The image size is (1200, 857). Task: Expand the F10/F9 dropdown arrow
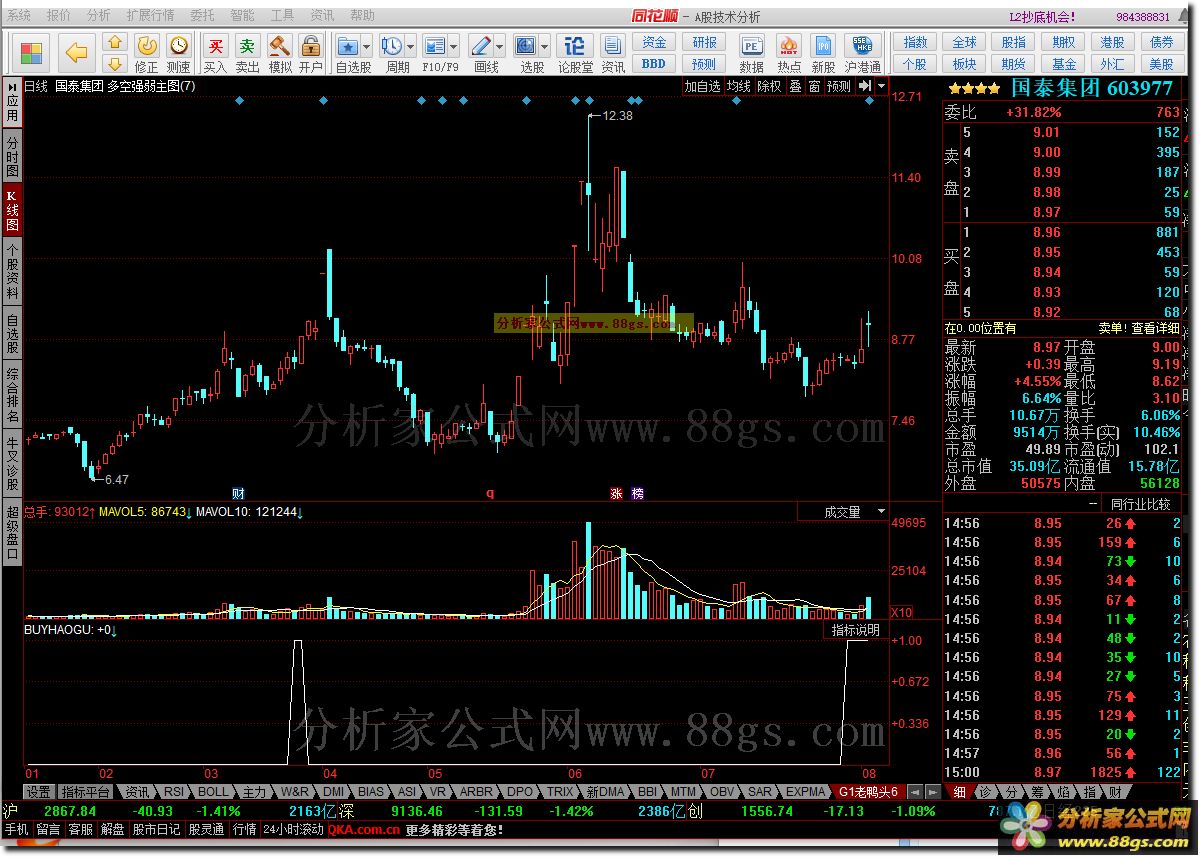pyautogui.click(x=455, y=46)
